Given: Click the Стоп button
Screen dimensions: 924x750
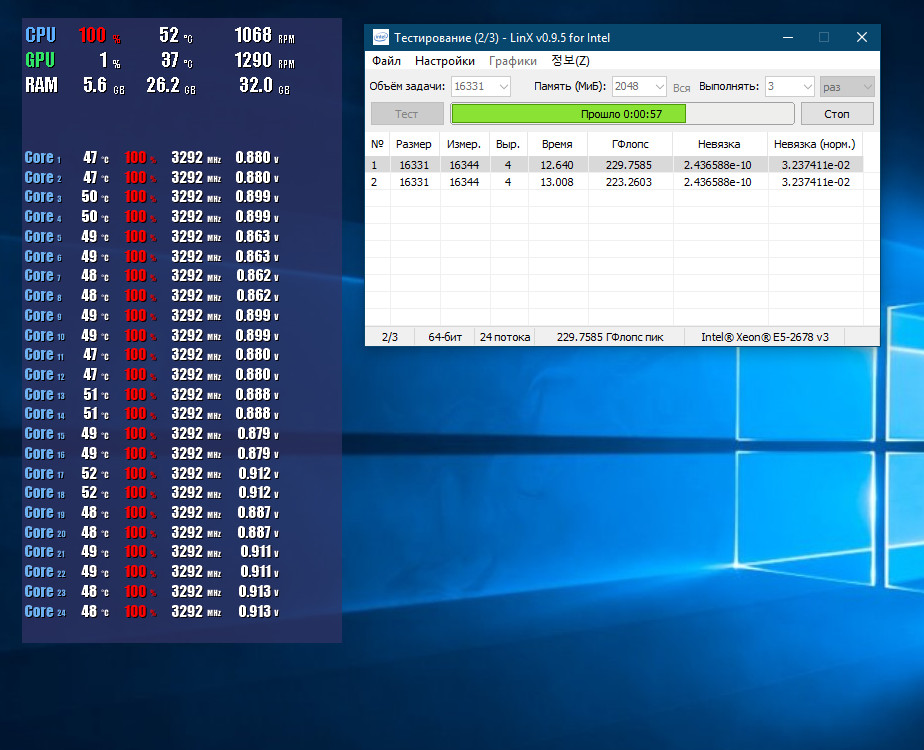Looking at the screenshot, I should (x=837, y=114).
